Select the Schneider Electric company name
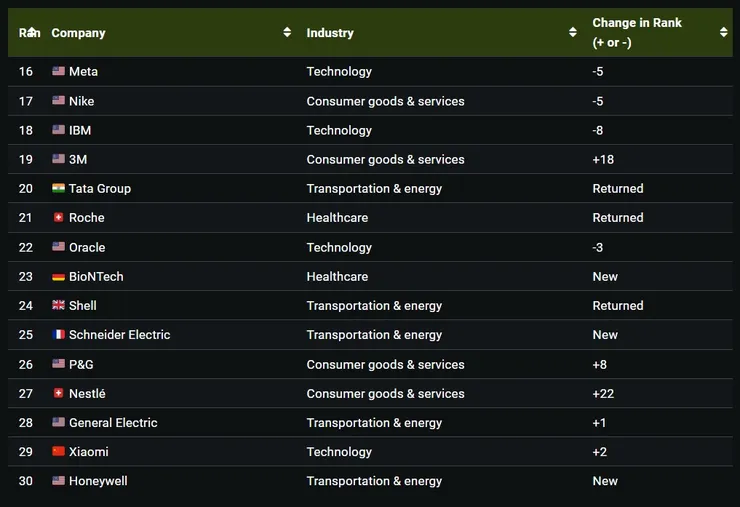 pos(119,335)
